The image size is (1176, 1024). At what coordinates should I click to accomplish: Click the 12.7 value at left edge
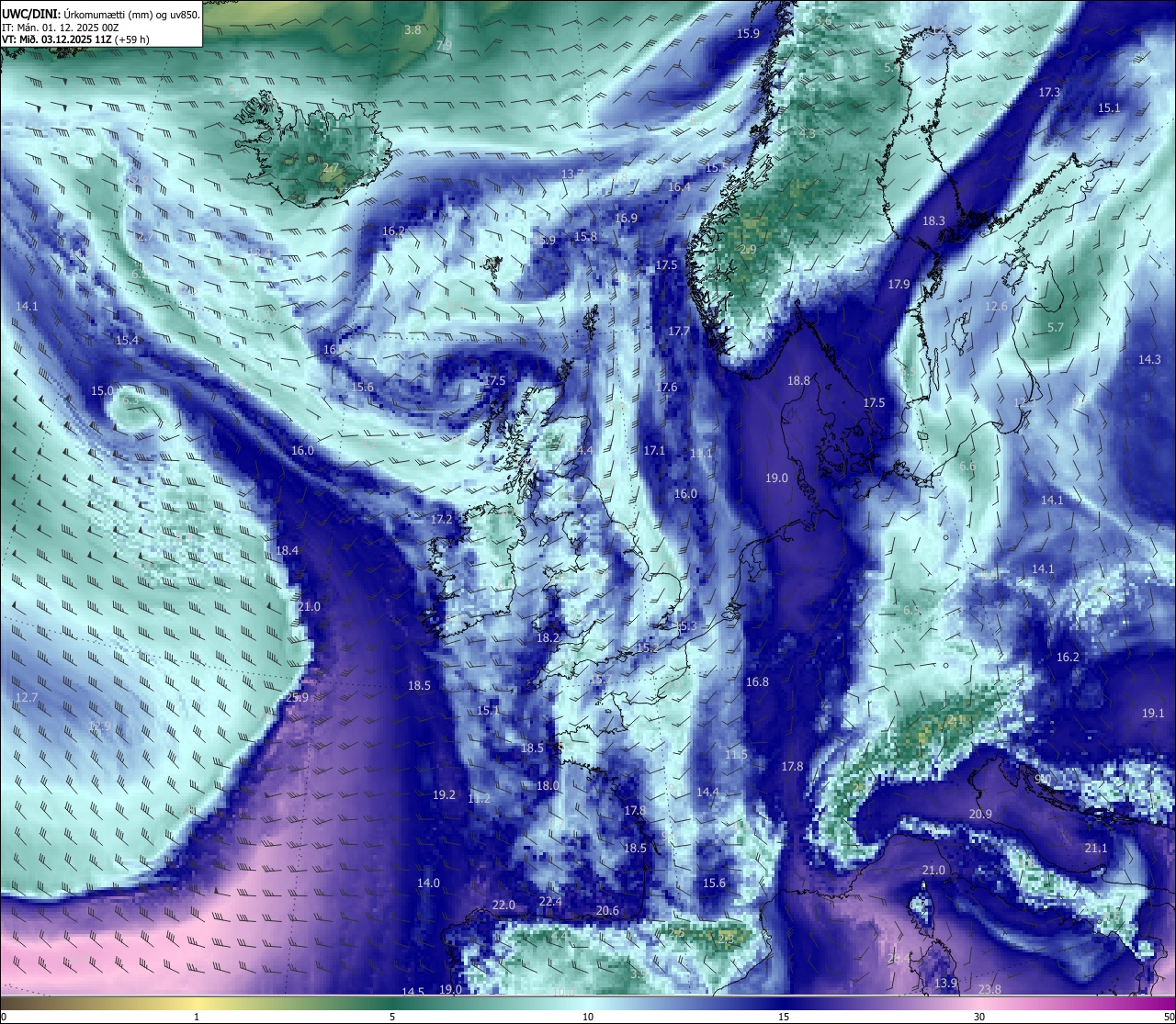point(27,698)
